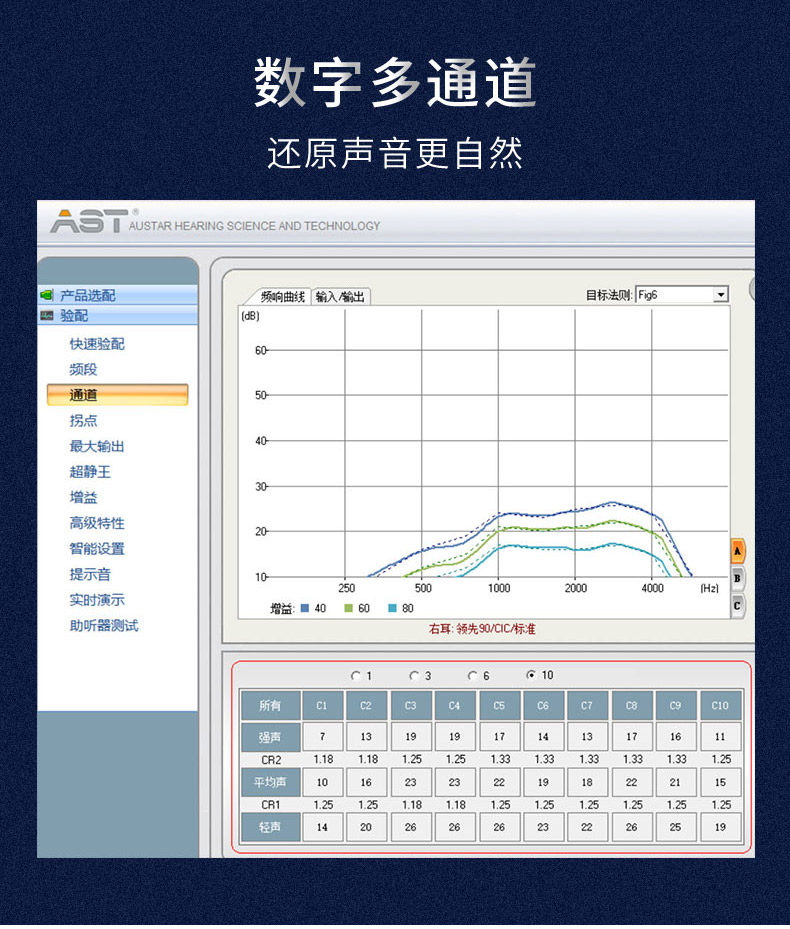Open 拐点 settings

pos(84,421)
